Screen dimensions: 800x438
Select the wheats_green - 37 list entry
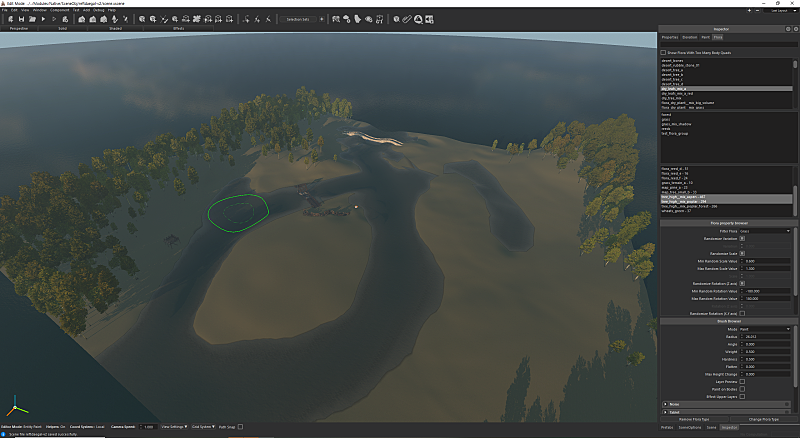tap(674, 211)
